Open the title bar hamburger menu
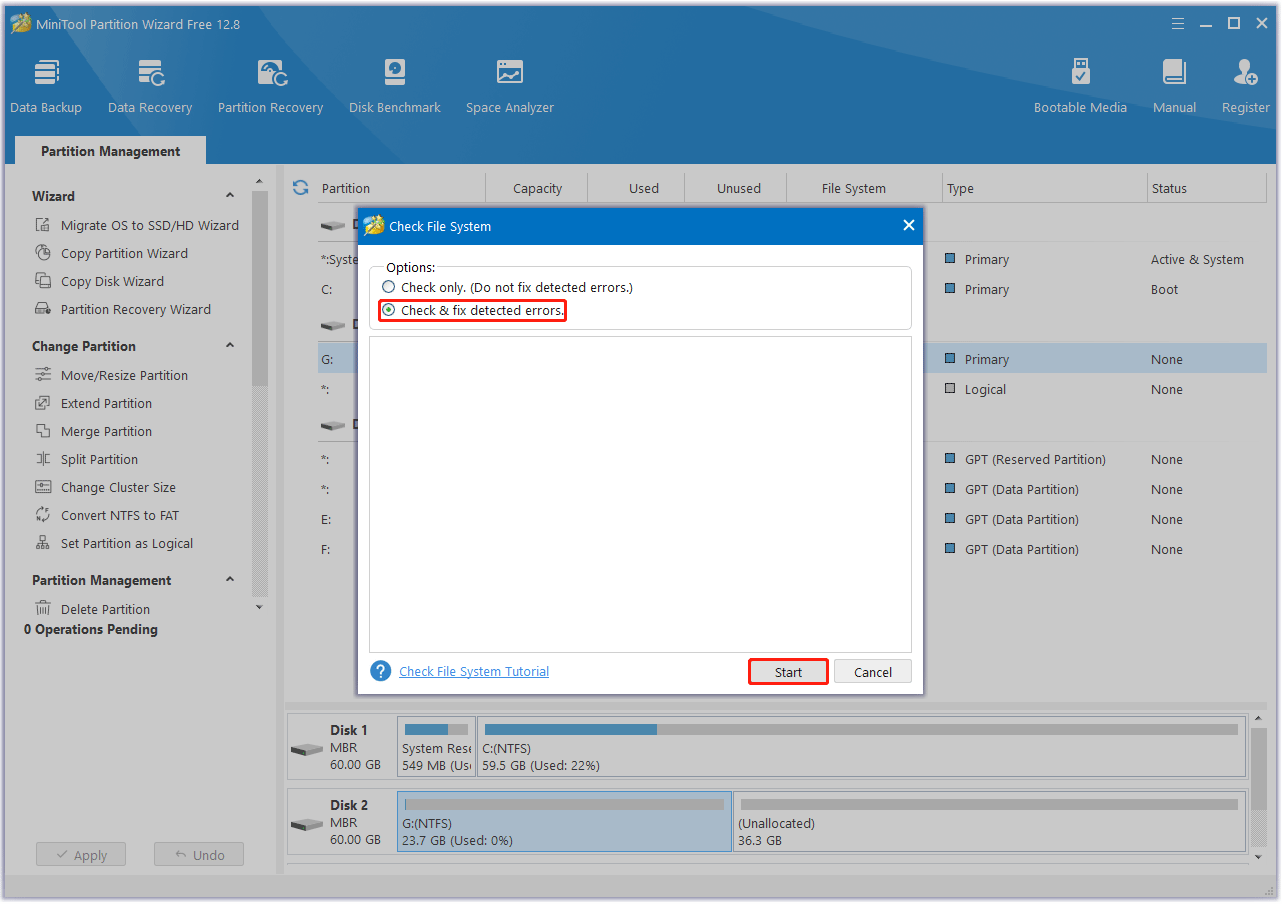Viewport: 1282px width, 904px height. click(1177, 23)
